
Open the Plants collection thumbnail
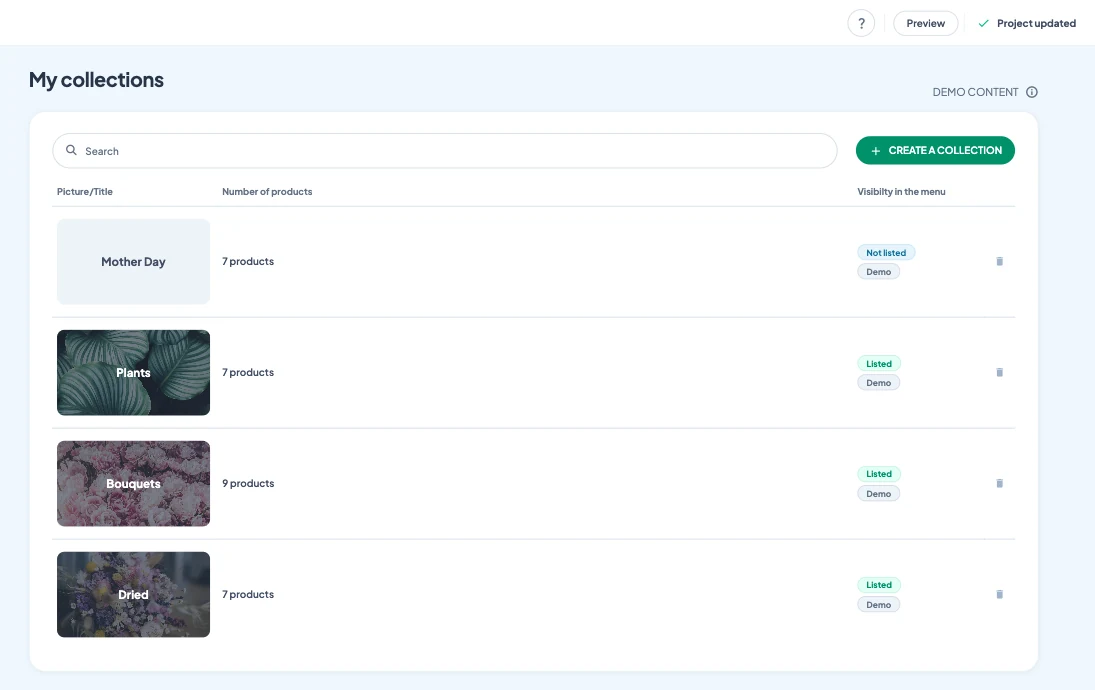tap(133, 373)
